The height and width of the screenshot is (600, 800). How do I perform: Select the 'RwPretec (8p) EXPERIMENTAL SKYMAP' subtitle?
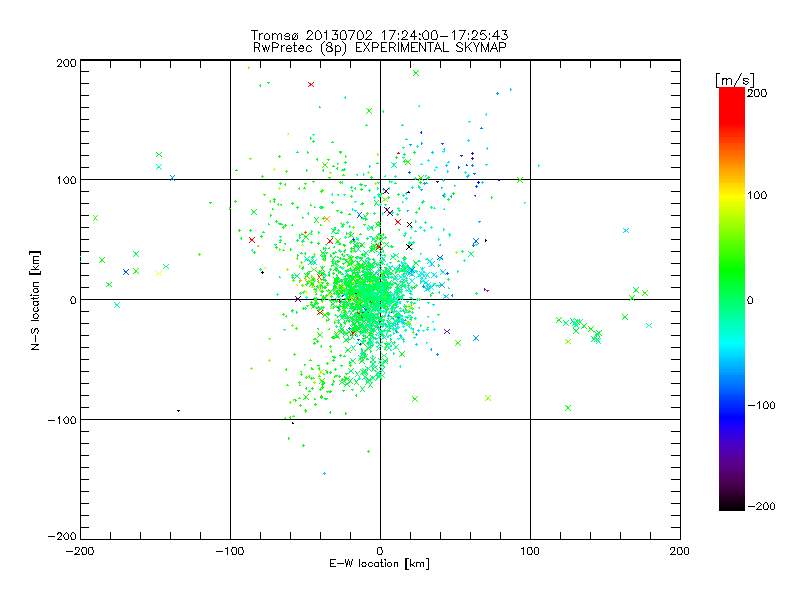[380, 48]
